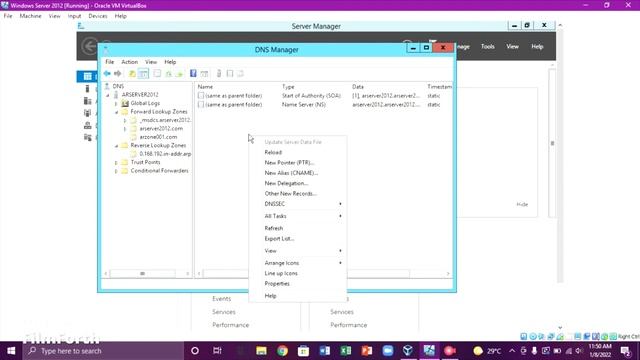
Task: Click the blue Help icon in DNS Manager toolbar
Action: point(193,73)
